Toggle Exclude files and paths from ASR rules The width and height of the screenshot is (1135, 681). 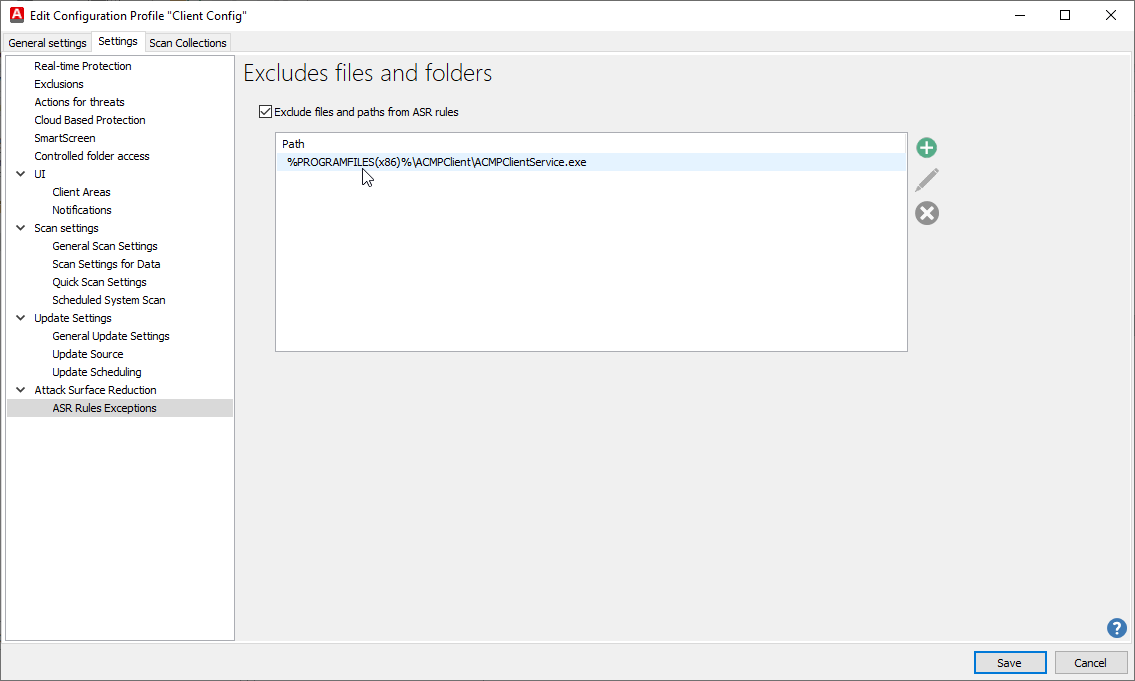pos(265,112)
